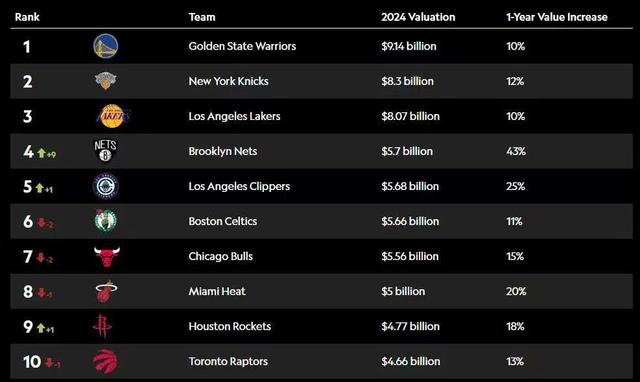
Task: Click the red down arrow beside rank 6
Action: coord(41,223)
